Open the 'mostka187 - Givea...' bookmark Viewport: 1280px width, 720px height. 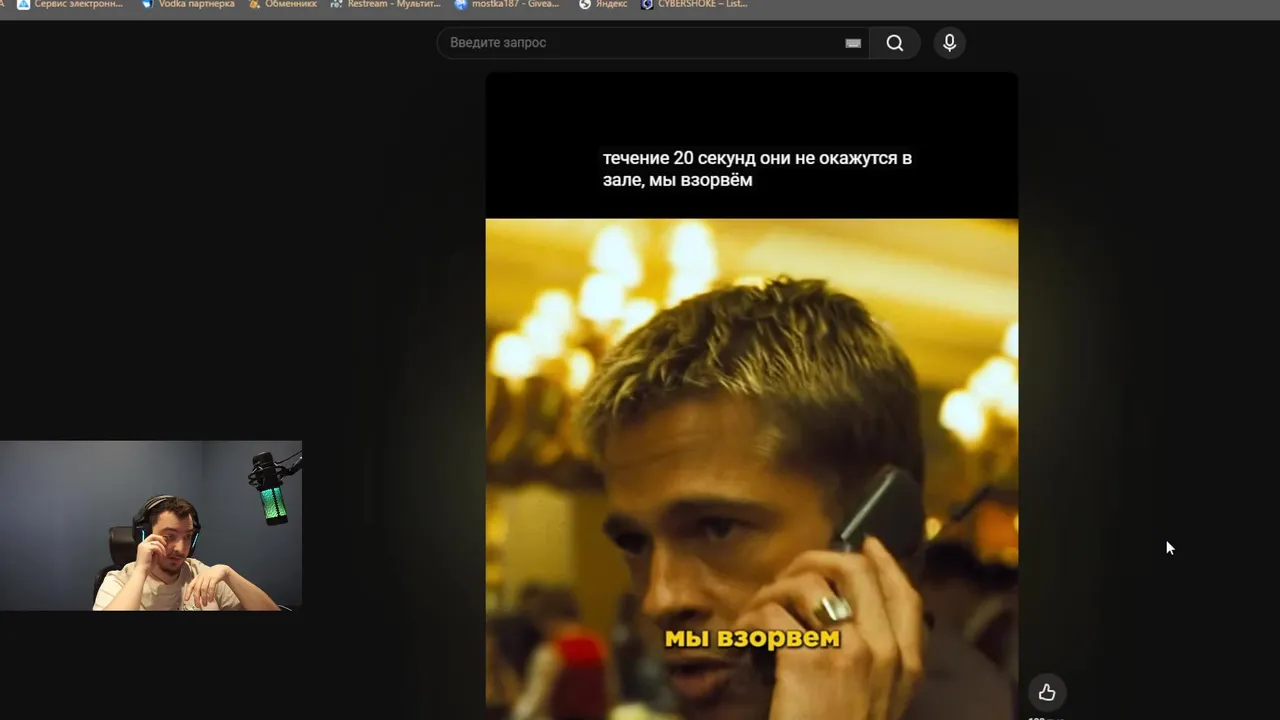coord(507,4)
